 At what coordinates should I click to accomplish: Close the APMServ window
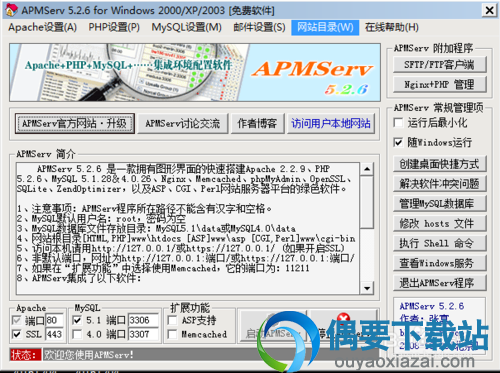point(489,10)
